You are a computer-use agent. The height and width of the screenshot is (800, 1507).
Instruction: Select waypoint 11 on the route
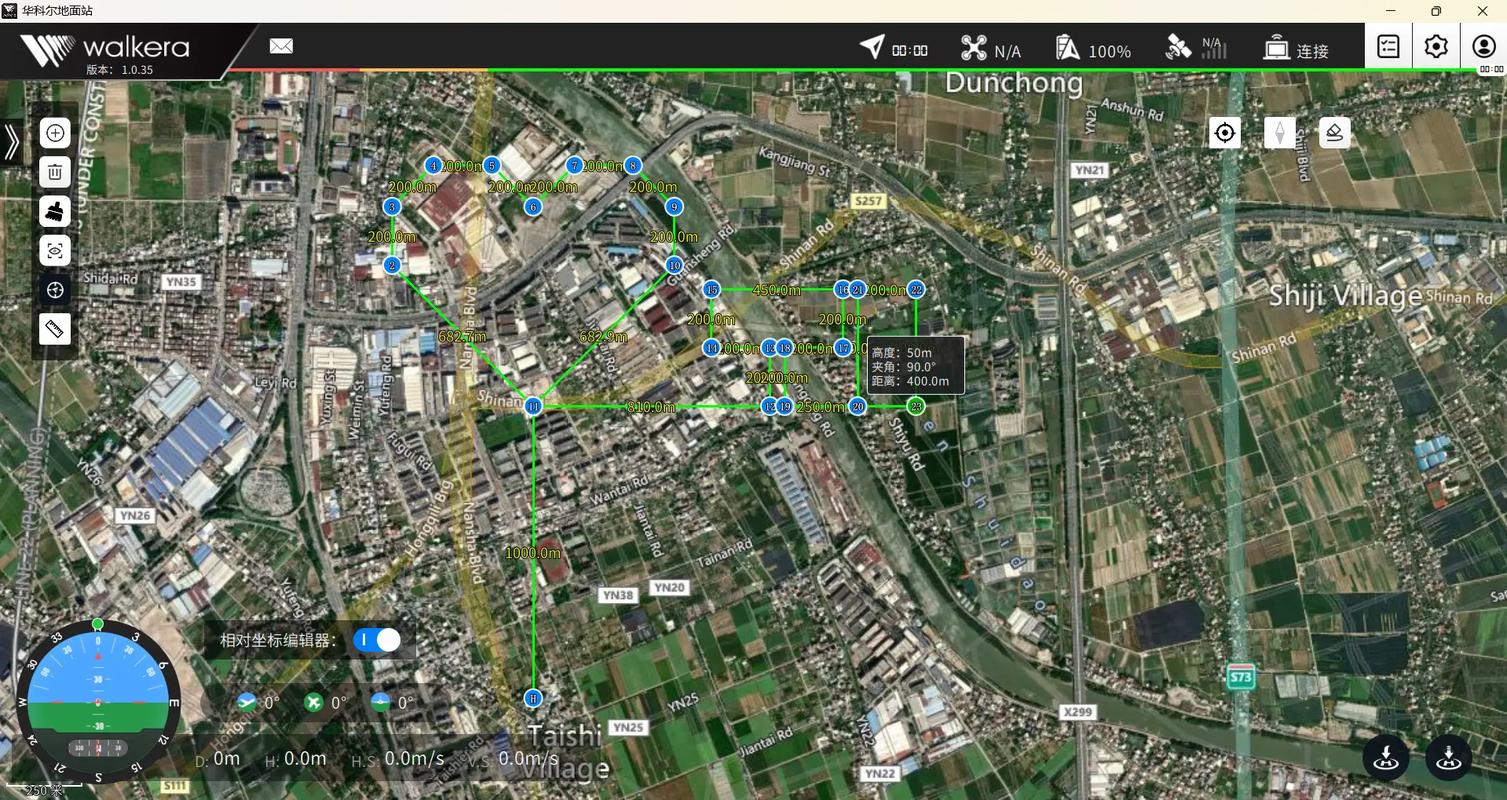pyautogui.click(x=534, y=406)
